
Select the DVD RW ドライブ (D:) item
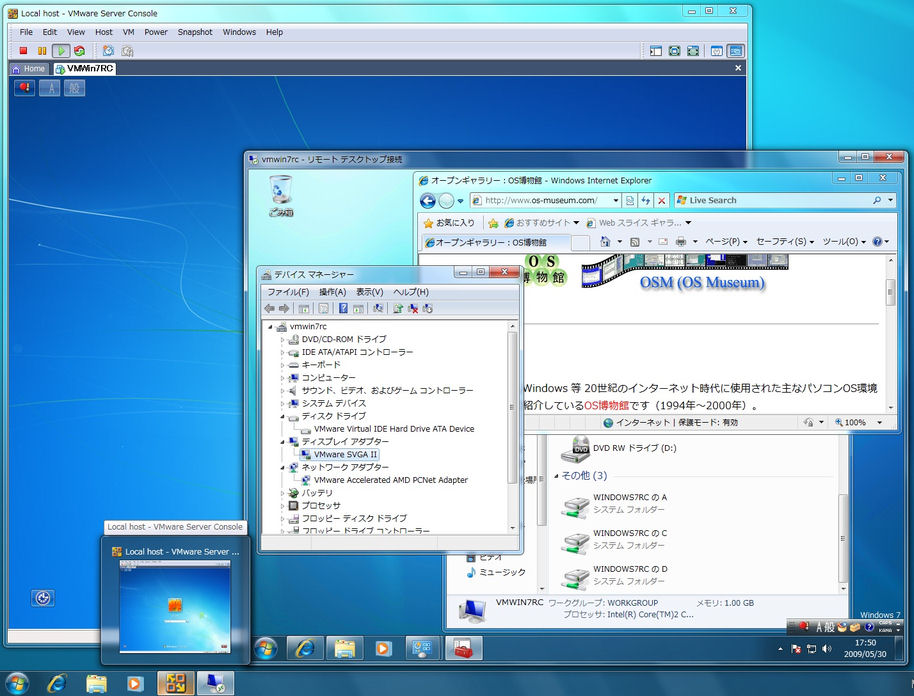(x=619, y=449)
